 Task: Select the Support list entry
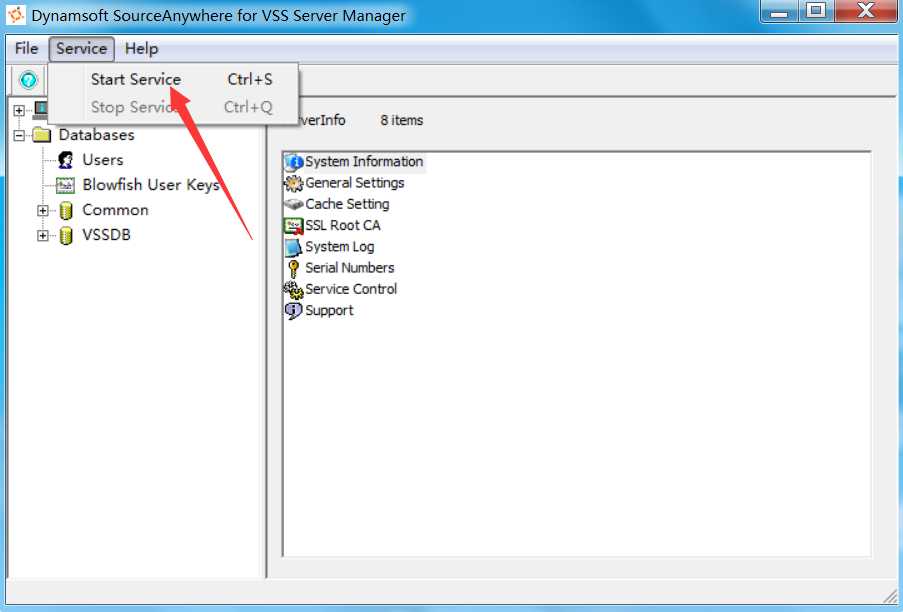pos(329,311)
